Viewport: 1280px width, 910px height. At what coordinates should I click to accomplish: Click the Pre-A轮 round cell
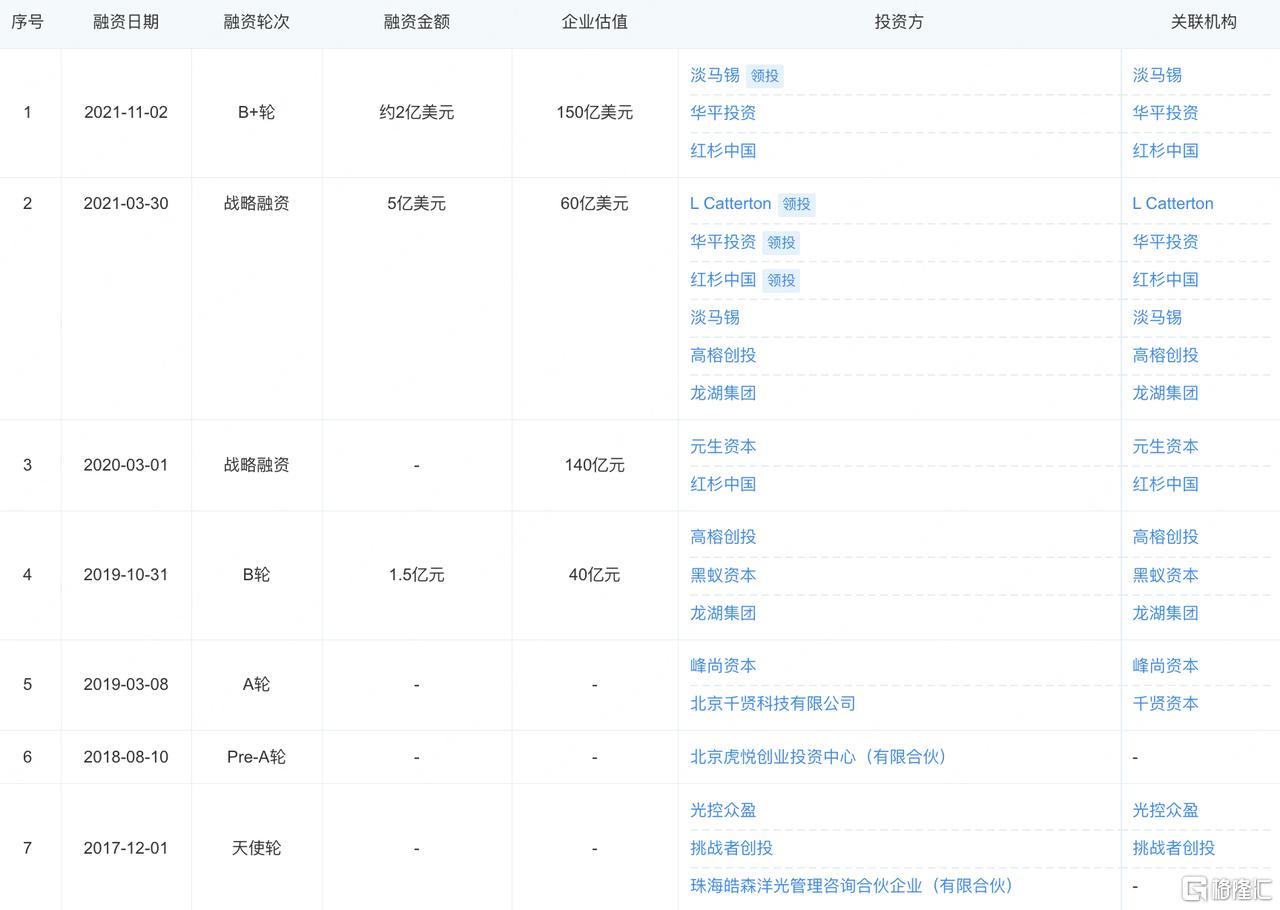point(256,758)
